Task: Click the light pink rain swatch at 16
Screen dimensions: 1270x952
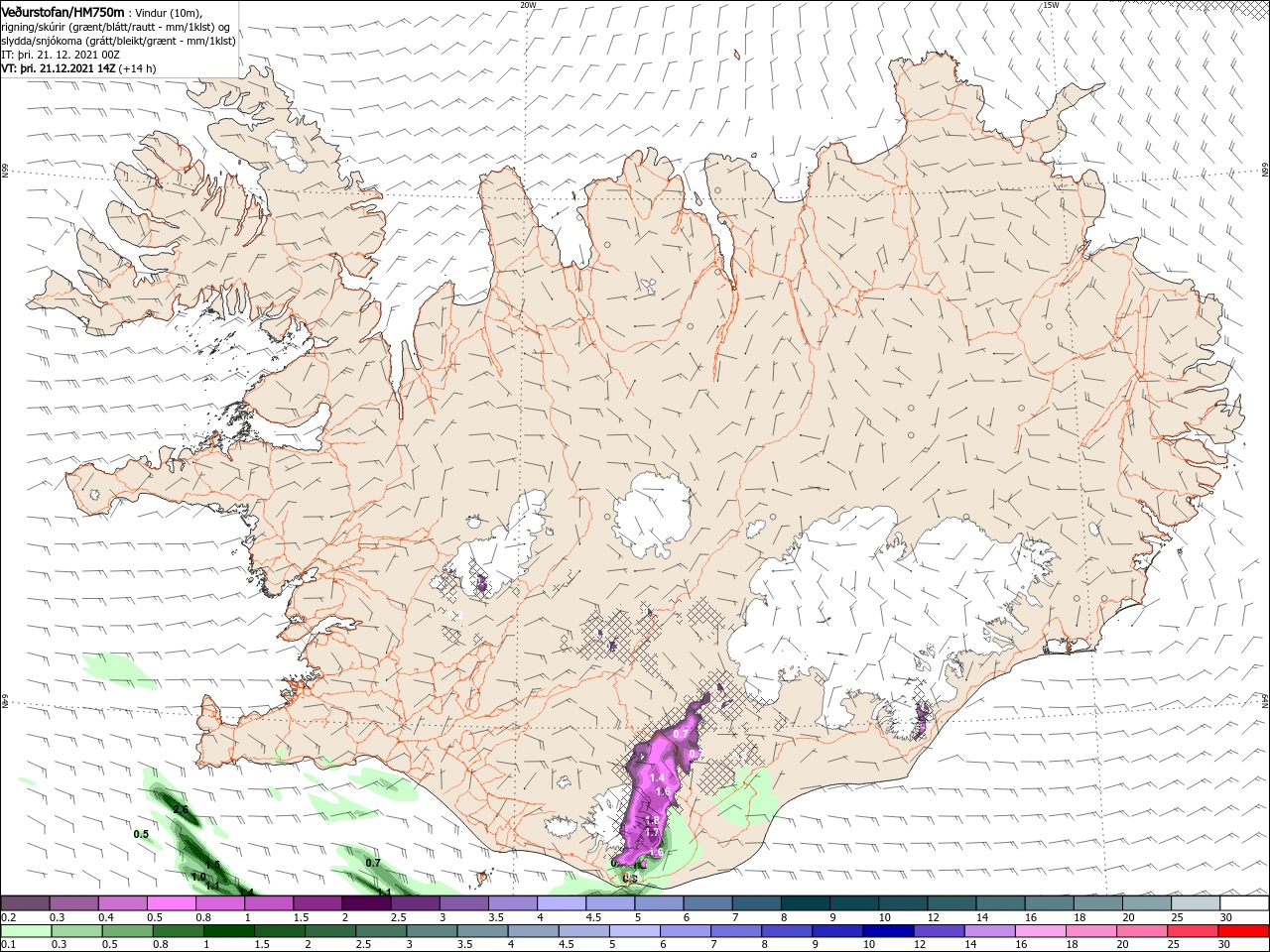Action: [x=1042, y=931]
